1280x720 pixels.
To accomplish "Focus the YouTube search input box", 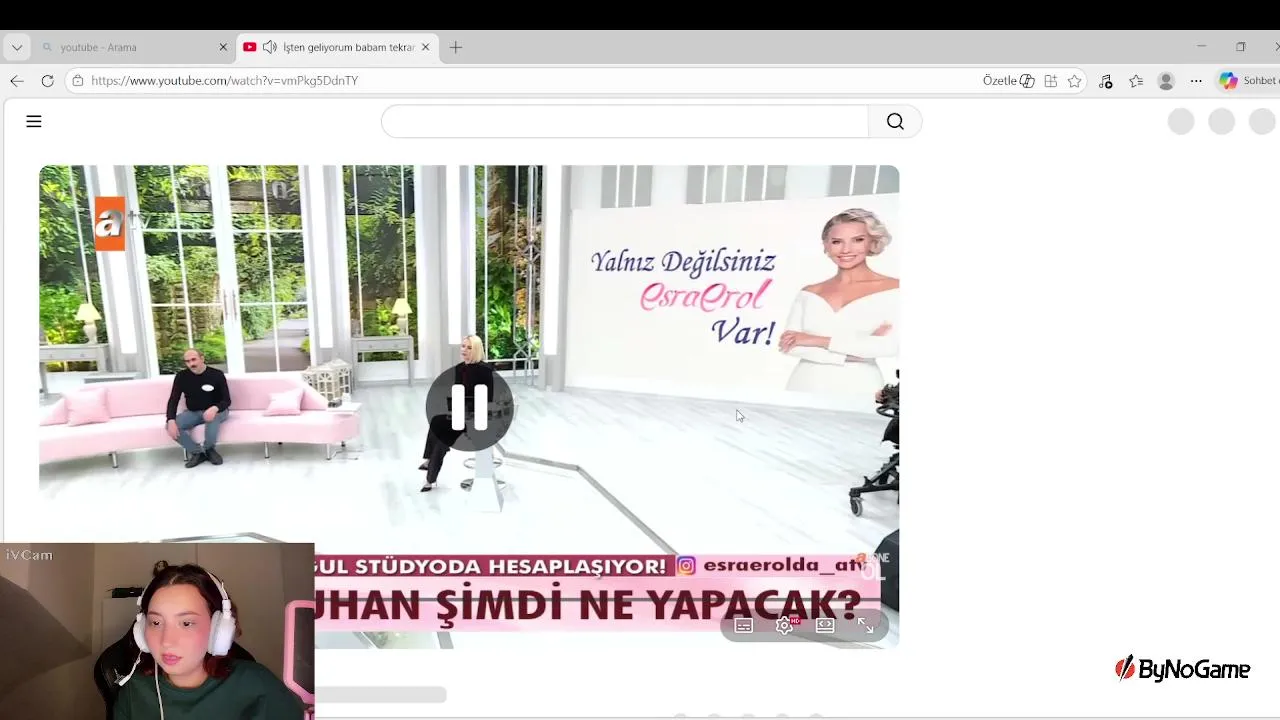I will 625,121.
